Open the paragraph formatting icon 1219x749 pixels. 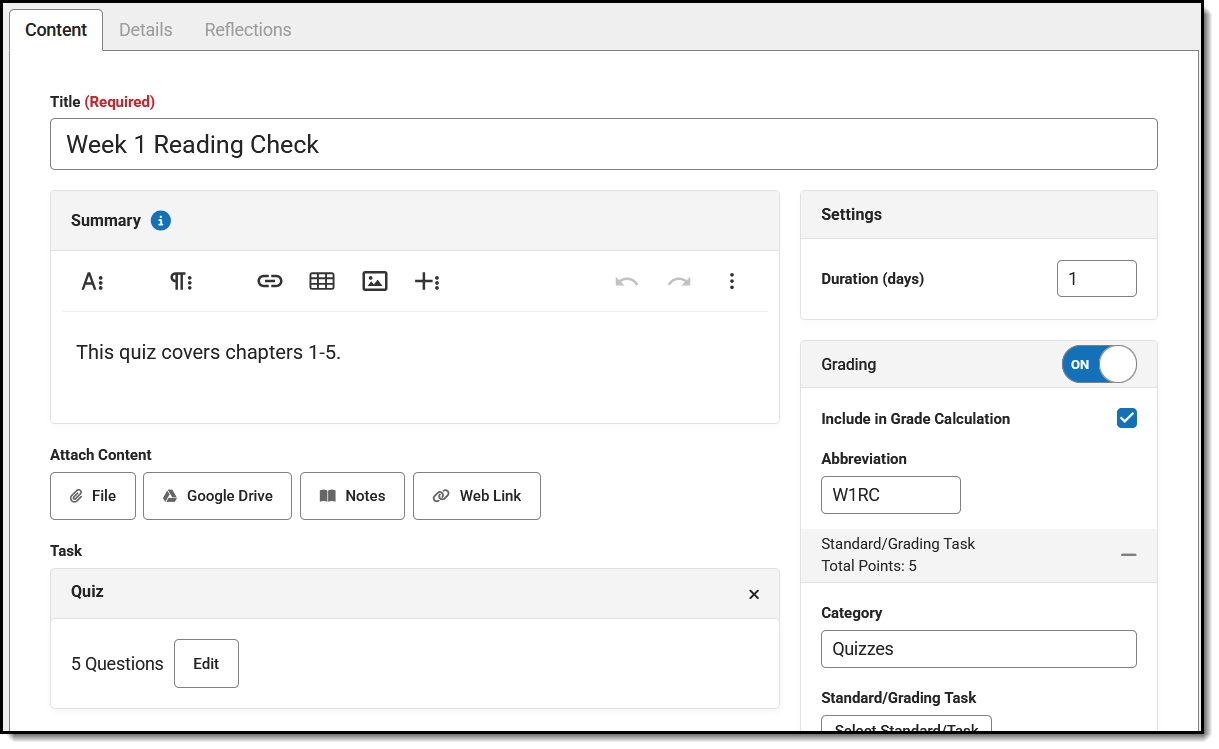(x=181, y=281)
